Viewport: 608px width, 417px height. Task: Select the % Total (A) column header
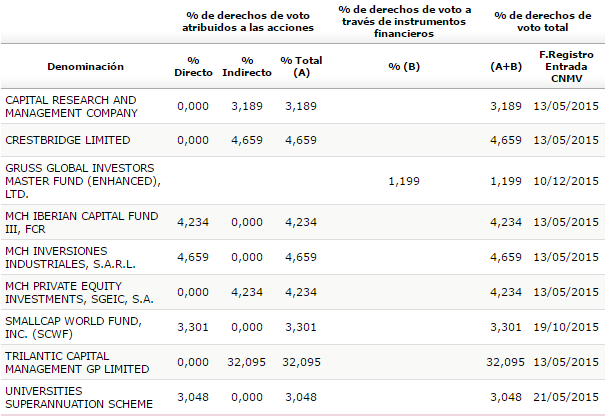click(x=301, y=67)
